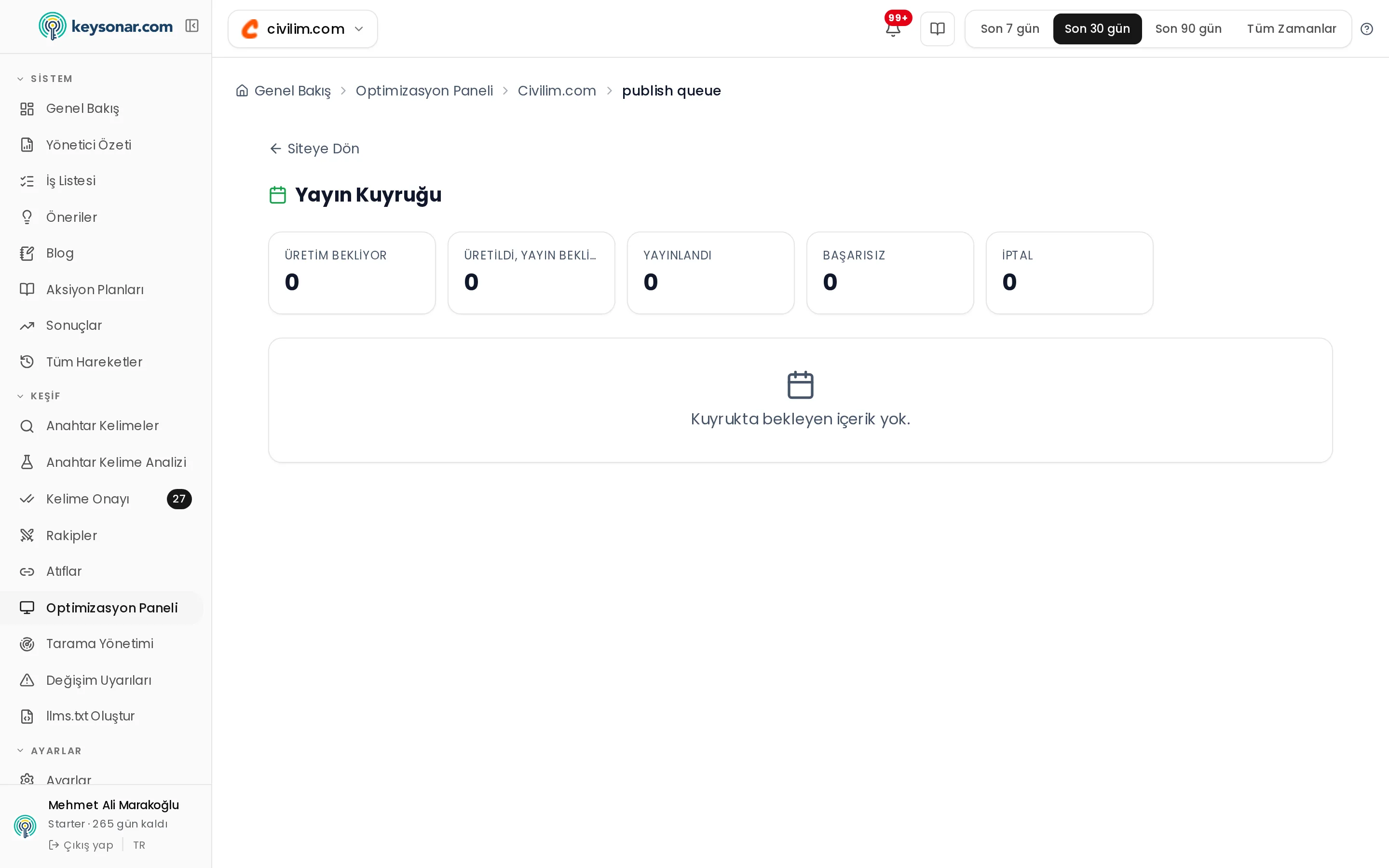1389x868 pixels.
Task: Click the llms.txt Oluştur file icon
Action: click(x=27, y=716)
